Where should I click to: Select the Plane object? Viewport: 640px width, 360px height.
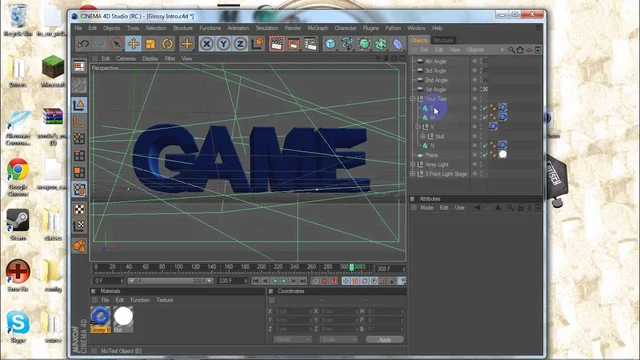pyautogui.click(x=431, y=155)
